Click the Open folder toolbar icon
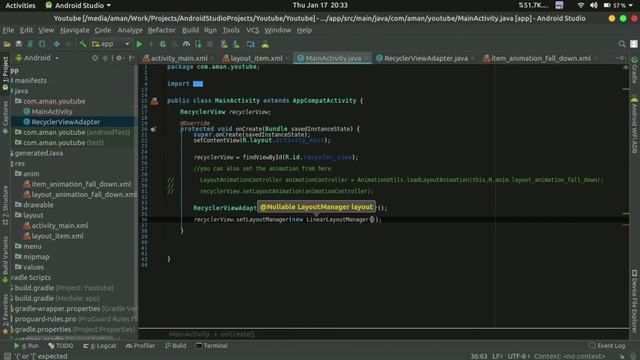This screenshot has height=360, width=640. pyautogui.click(x=7, y=44)
